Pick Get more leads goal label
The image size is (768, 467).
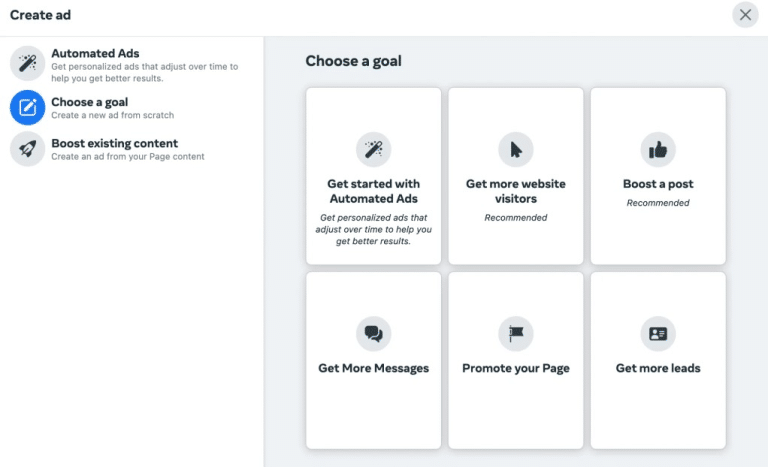tap(658, 368)
